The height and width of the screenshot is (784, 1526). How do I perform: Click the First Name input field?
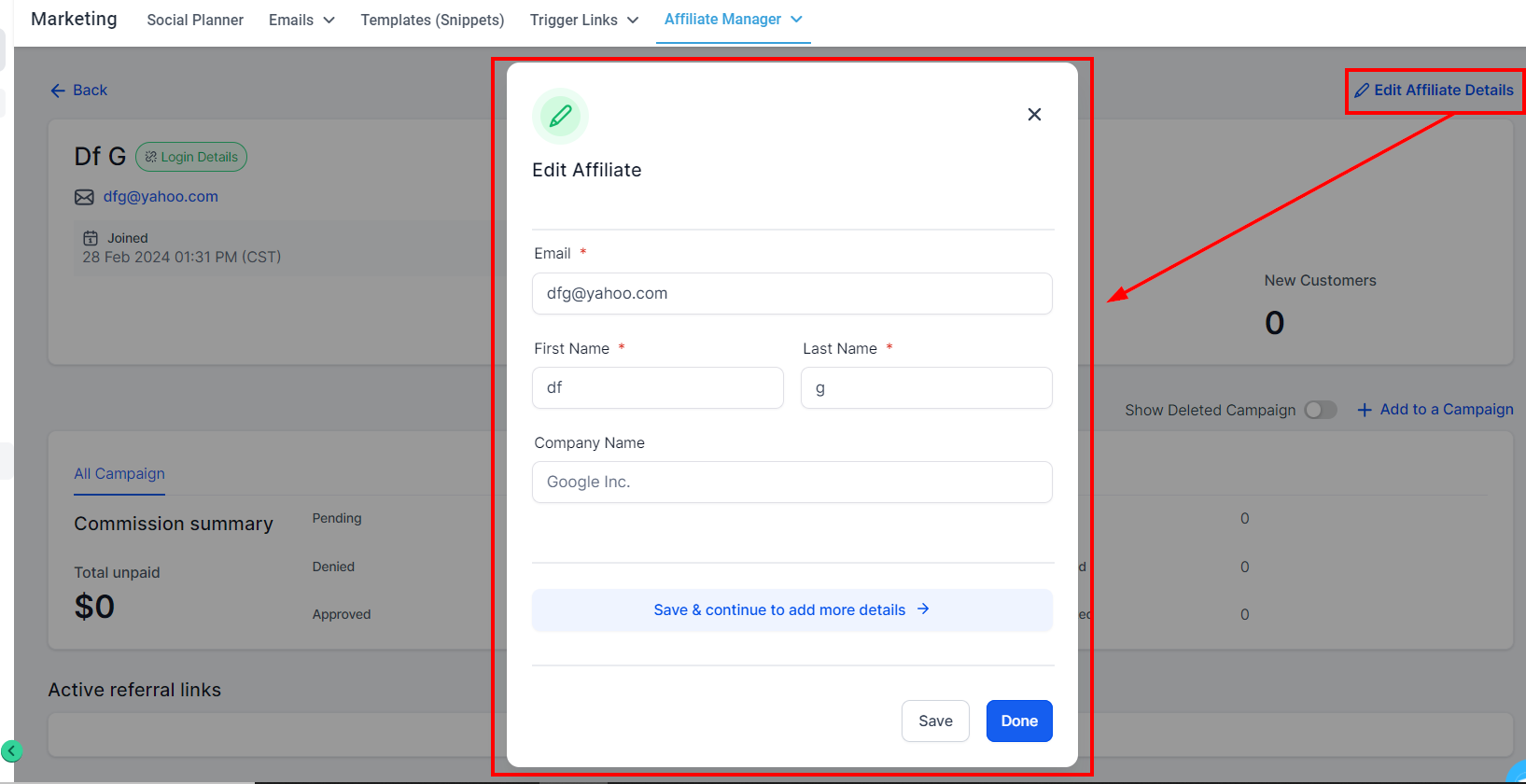point(658,387)
